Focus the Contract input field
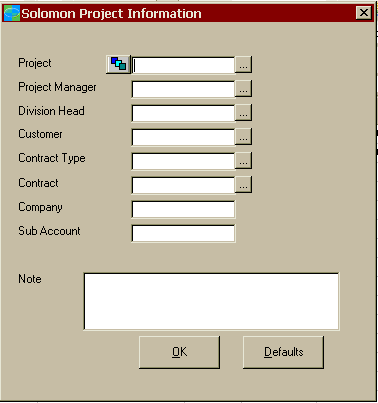This screenshot has width=378, height=403. click(x=183, y=185)
